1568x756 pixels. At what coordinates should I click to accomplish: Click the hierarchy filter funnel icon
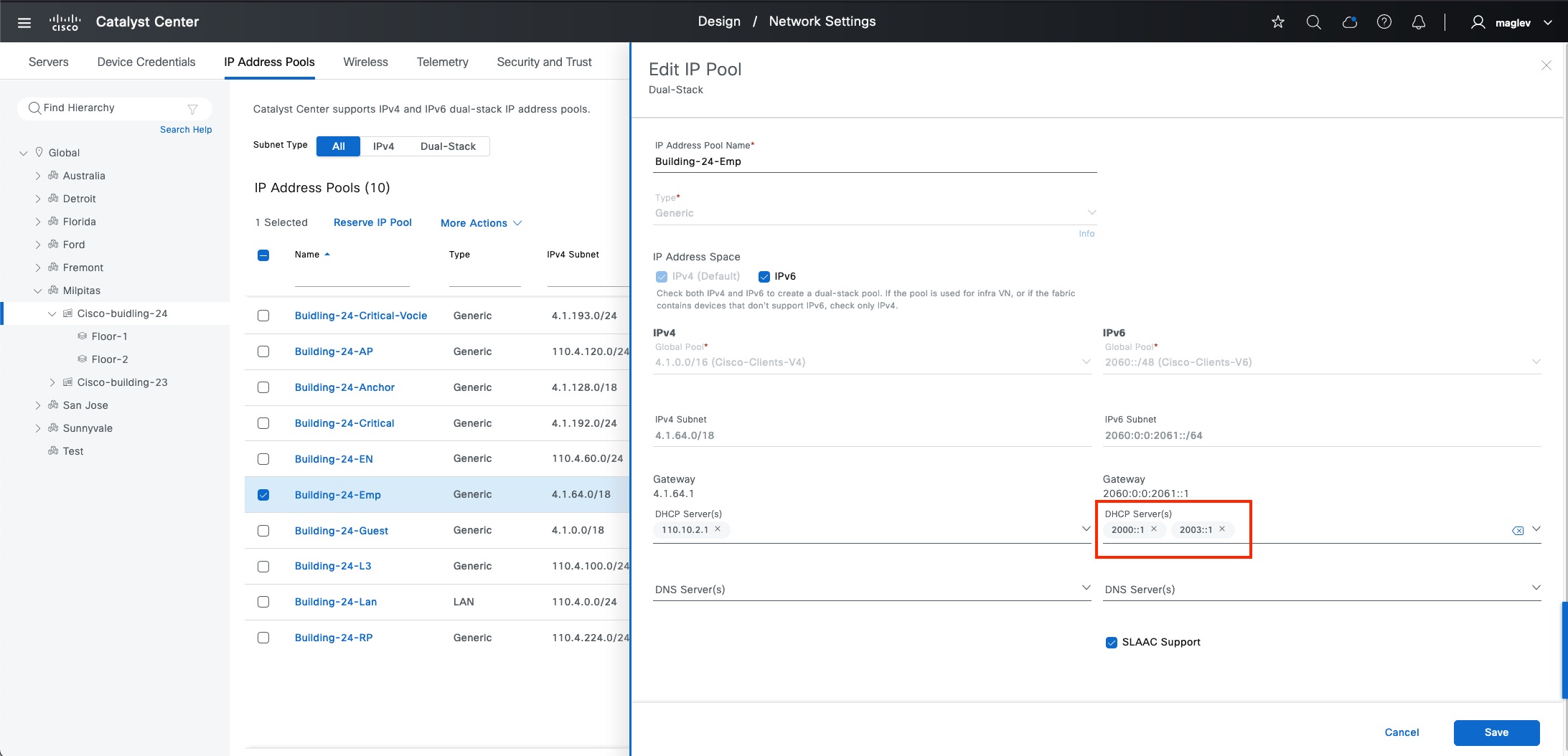coord(192,109)
